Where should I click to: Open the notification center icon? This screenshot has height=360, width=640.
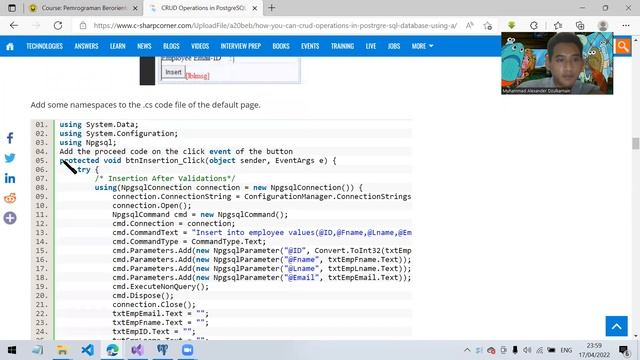point(624,350)
